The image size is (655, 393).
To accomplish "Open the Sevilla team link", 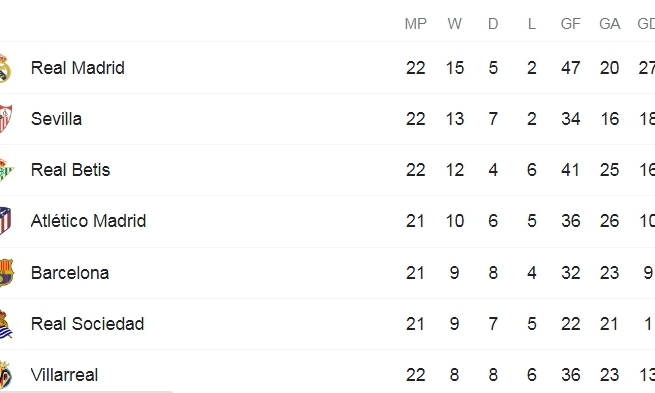I will pos(56,119).
